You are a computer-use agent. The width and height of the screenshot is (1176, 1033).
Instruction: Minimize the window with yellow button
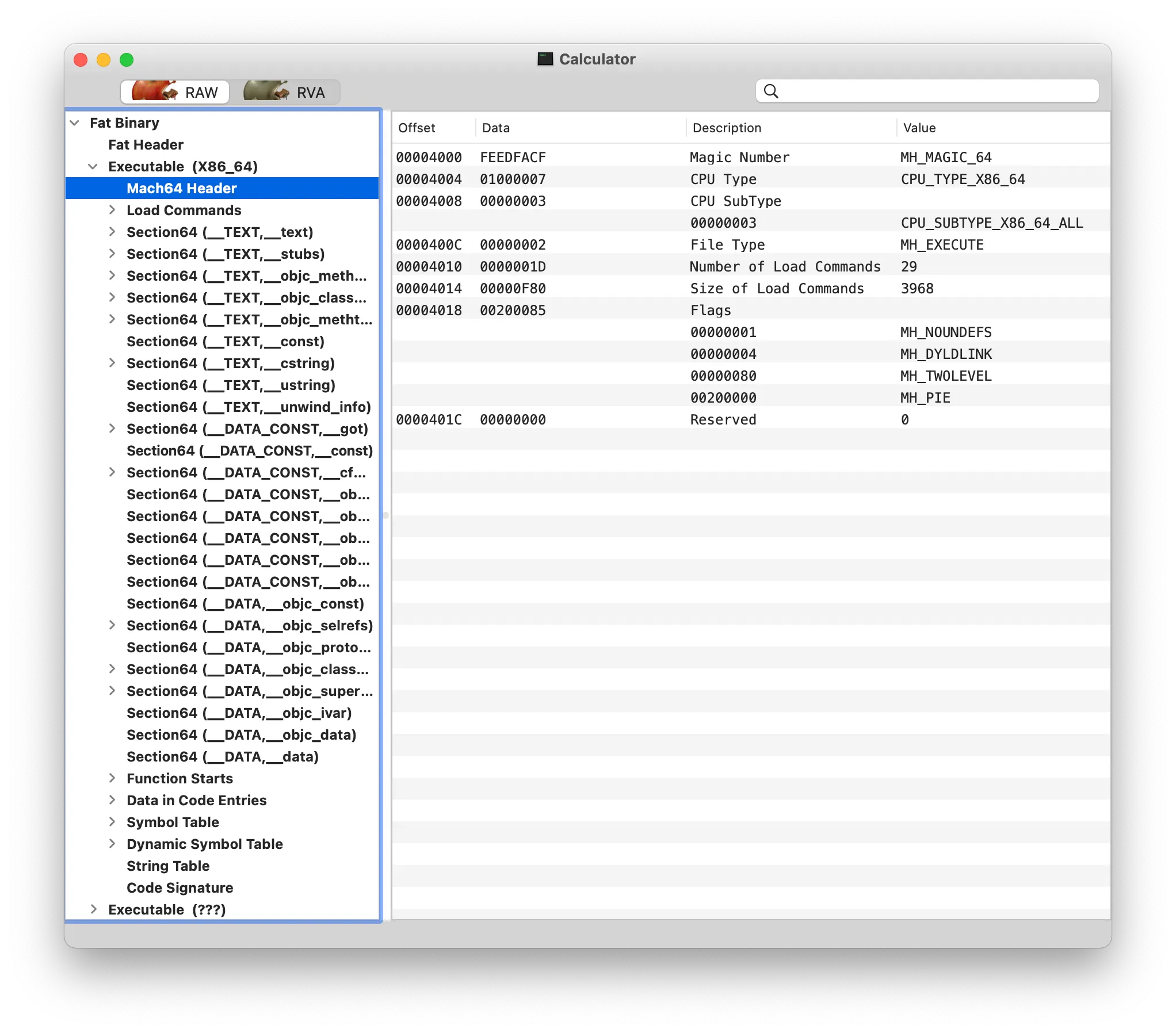coord(104,60)
